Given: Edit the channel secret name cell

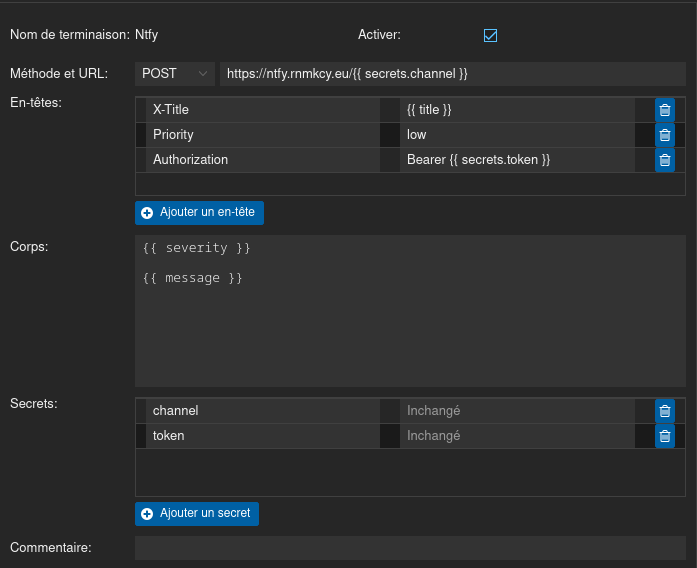Looking at the screenshot, I should click(x=263, y=411).
